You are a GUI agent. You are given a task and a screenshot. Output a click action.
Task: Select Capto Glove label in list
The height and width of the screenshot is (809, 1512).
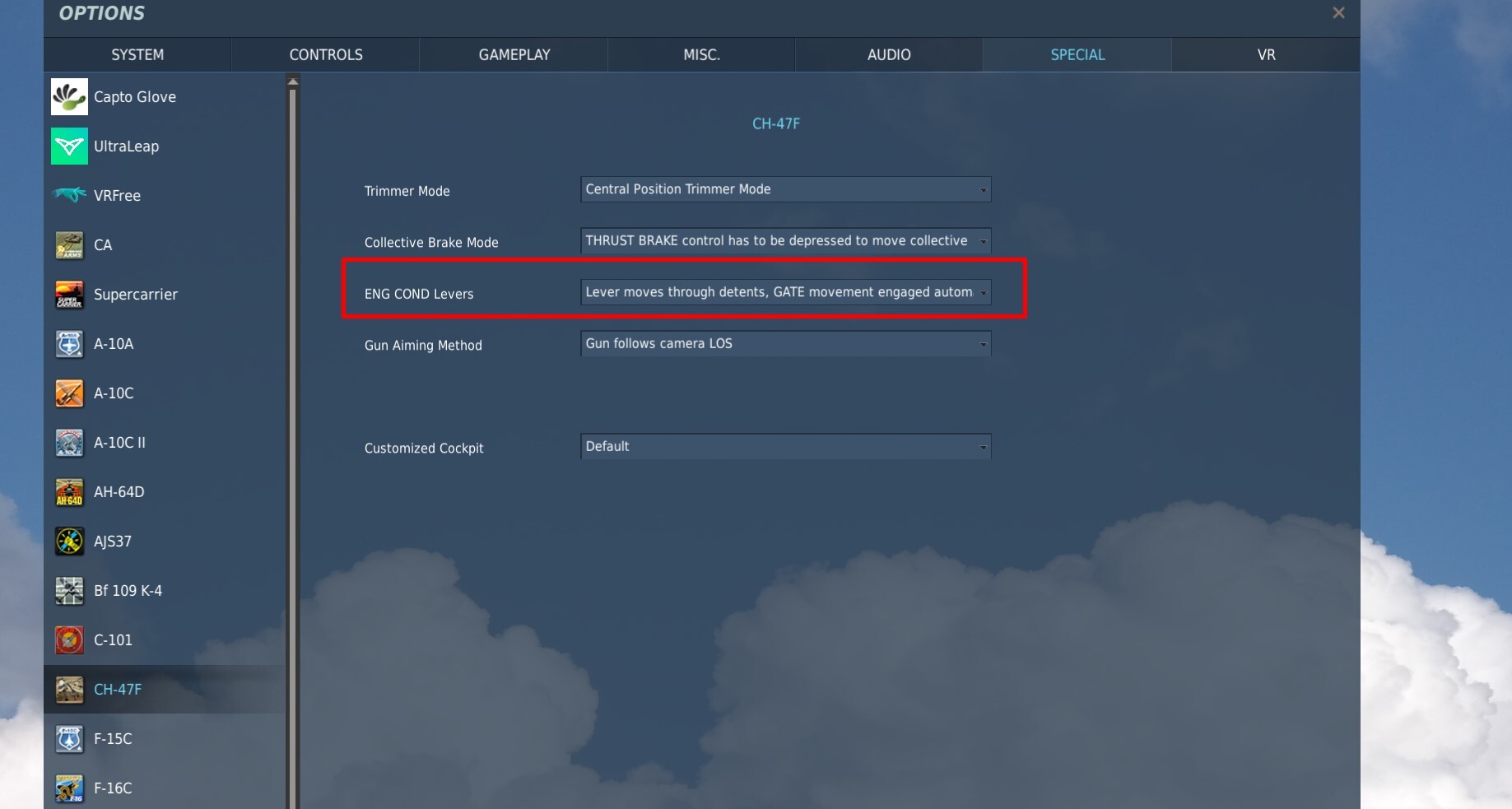tap(135, 97)
